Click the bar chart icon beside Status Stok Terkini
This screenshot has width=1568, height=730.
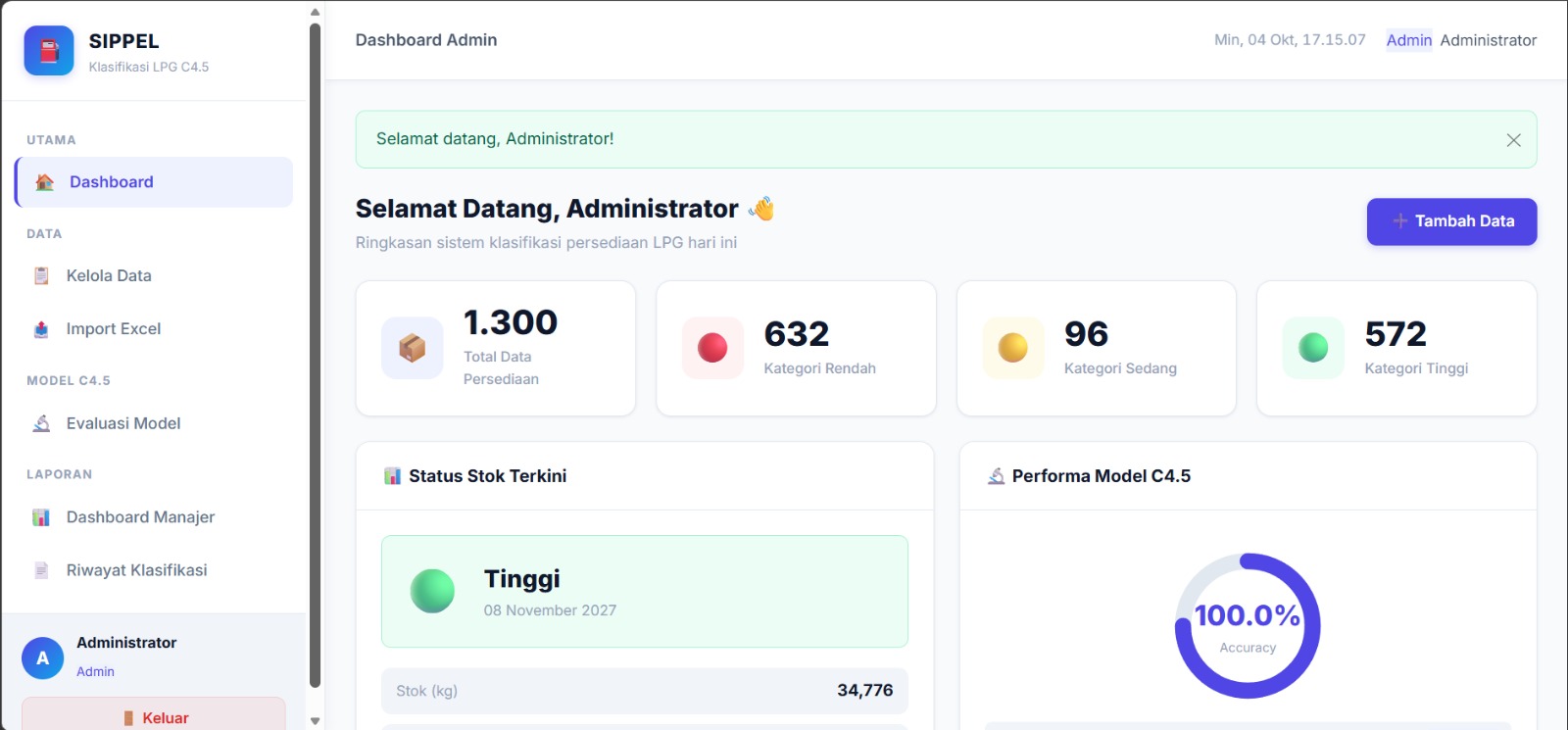pyautogui.click(x=392, y=476)
